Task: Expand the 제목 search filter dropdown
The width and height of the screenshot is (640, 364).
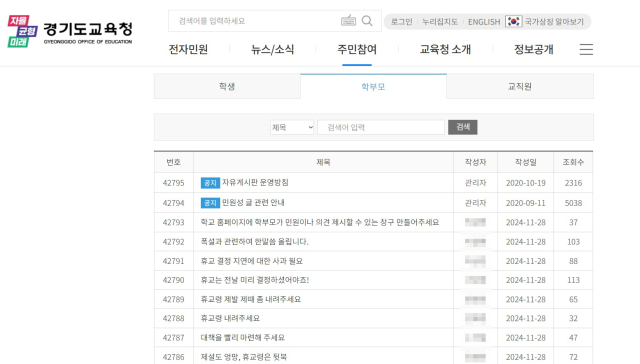Action: tap(292, 127)
